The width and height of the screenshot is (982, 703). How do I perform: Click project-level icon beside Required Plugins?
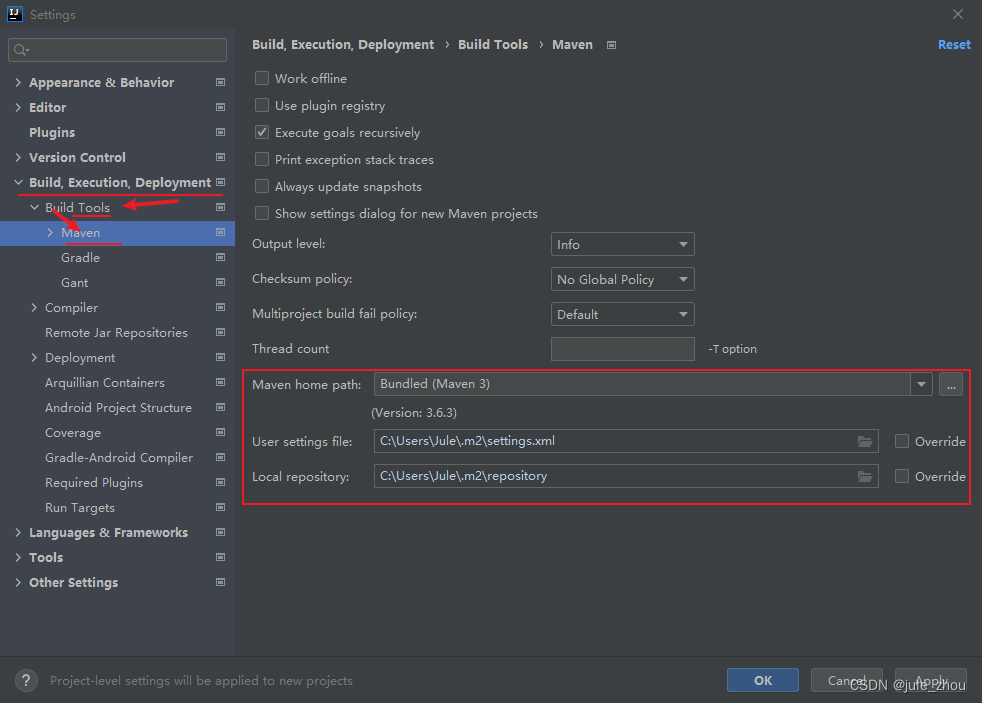pyautogui.click(x=220, y=483)
